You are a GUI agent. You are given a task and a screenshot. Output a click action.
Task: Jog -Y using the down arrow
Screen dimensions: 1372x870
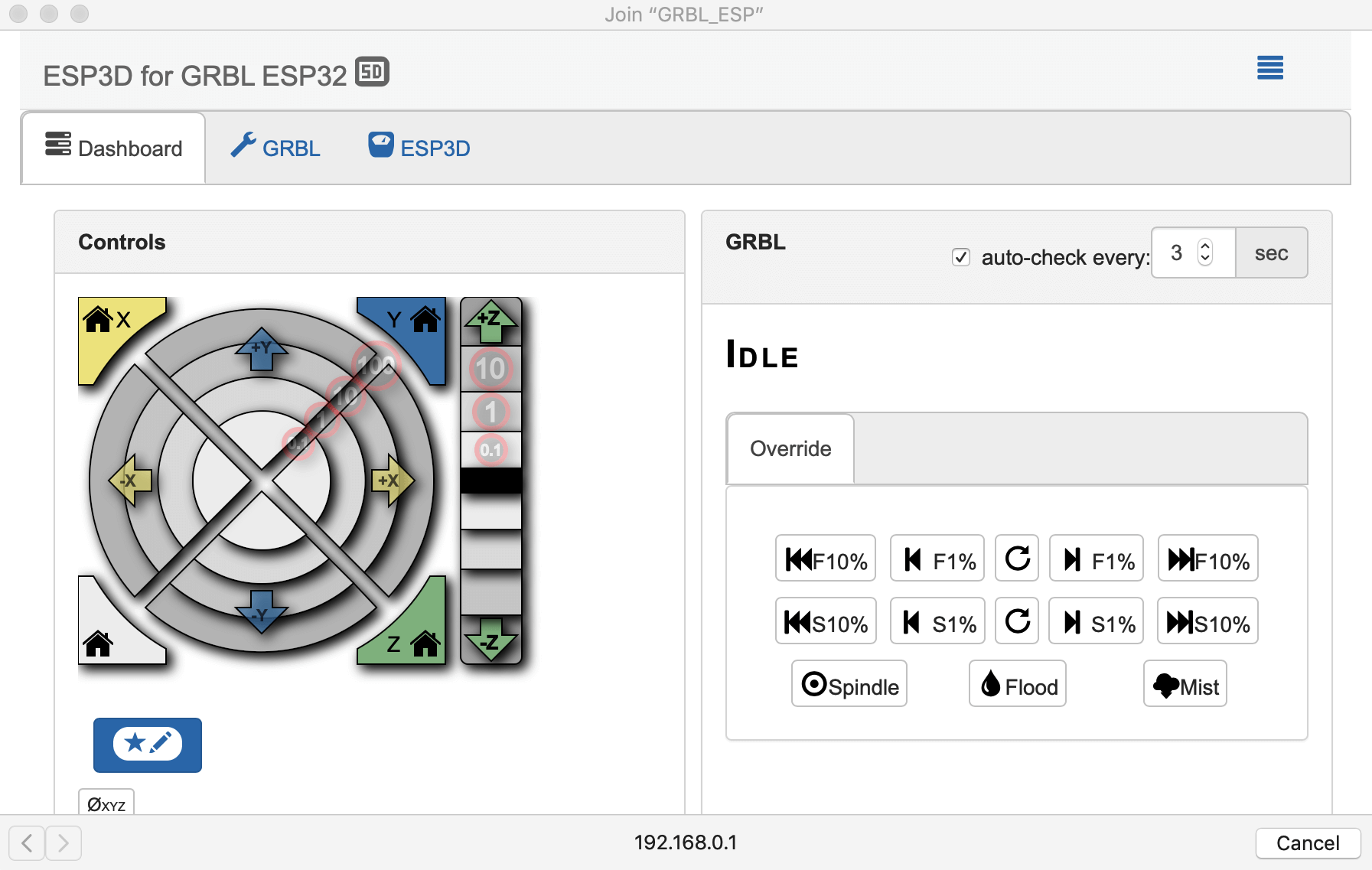tap(262, 611)
